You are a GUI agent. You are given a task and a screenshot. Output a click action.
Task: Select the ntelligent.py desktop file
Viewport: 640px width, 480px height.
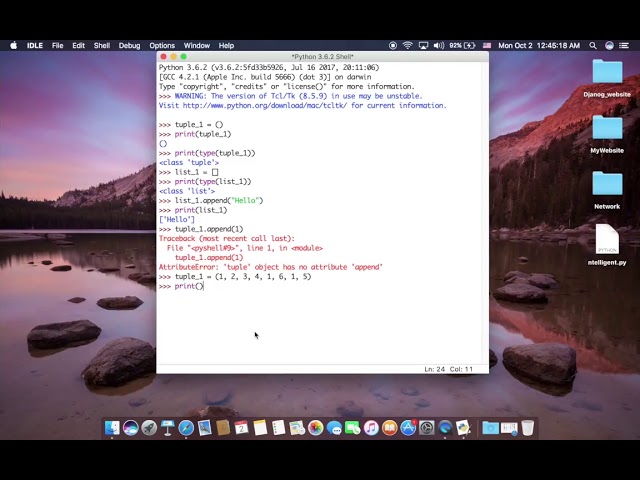(x=607, y=245)
